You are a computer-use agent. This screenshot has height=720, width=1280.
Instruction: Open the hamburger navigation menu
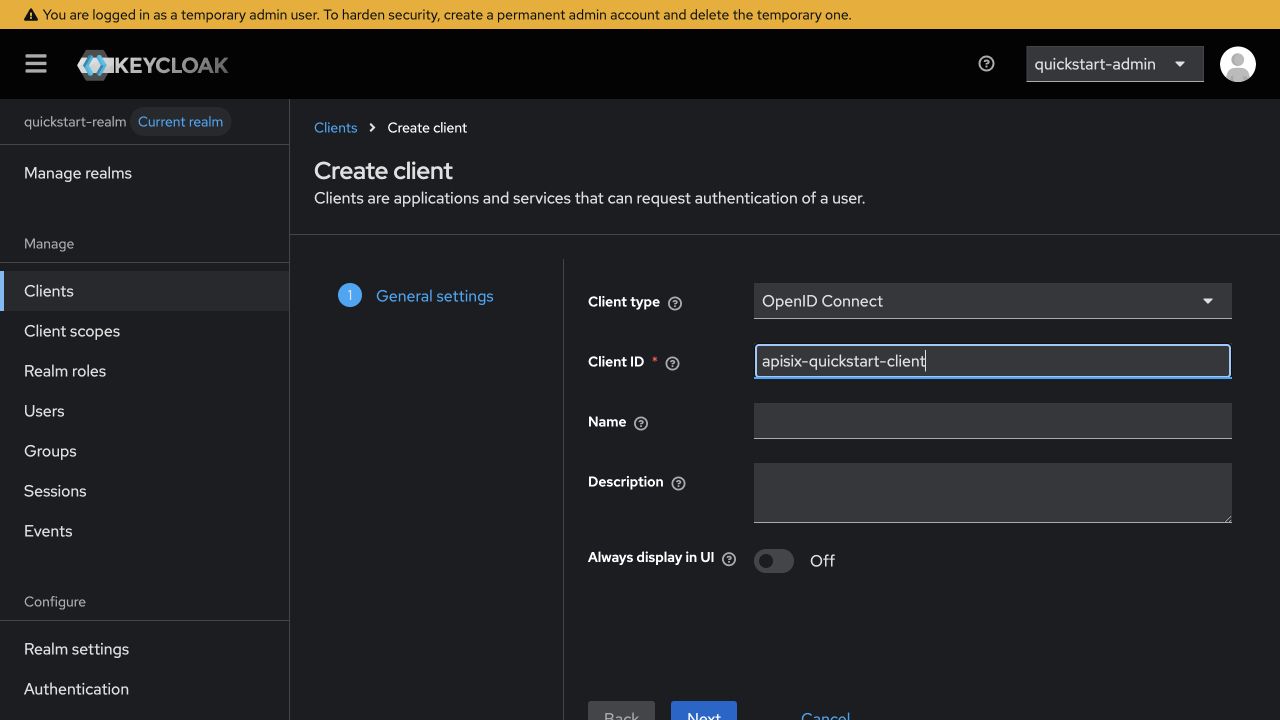pyautogui.click(x=36, y=64)
